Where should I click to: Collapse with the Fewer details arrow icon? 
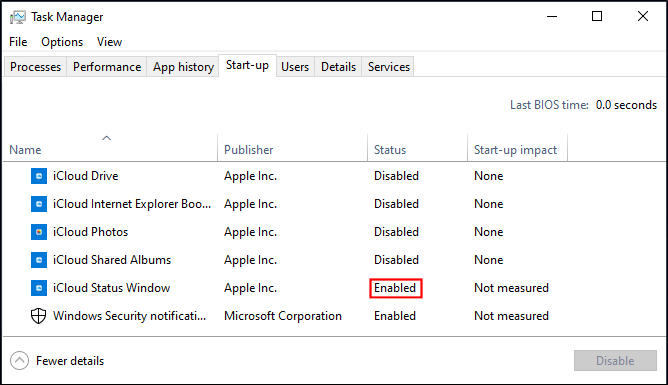tap(20, 361)
